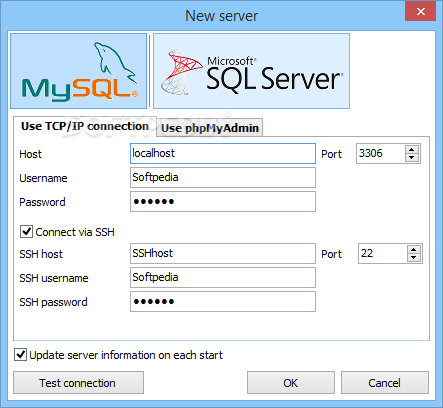
Task: Focus the SSH username field
Action: [223, 278]
